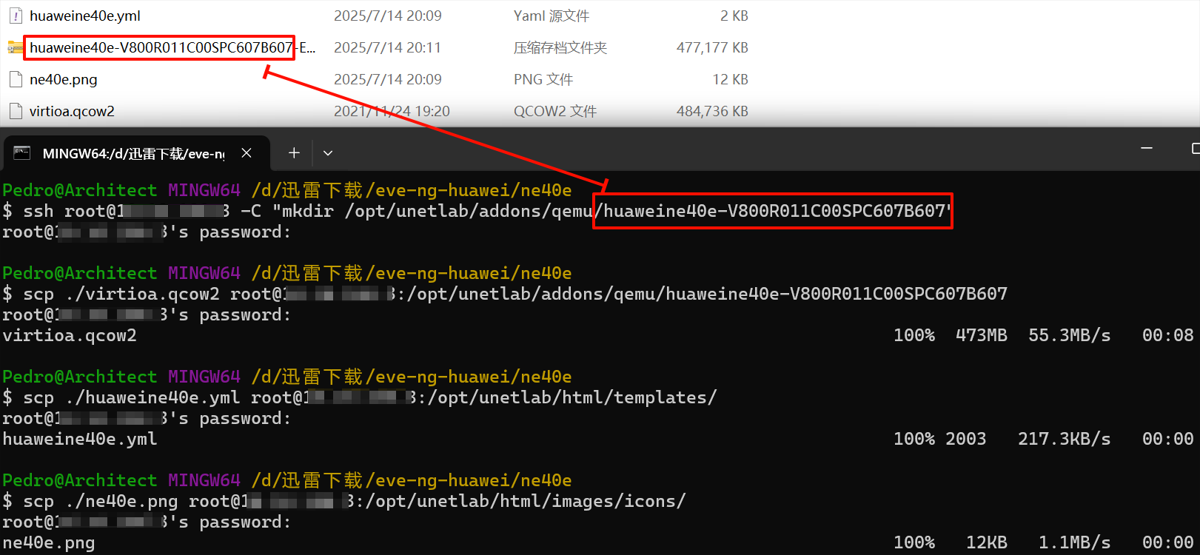Select the compressed archive file icon

click(15, 47)
